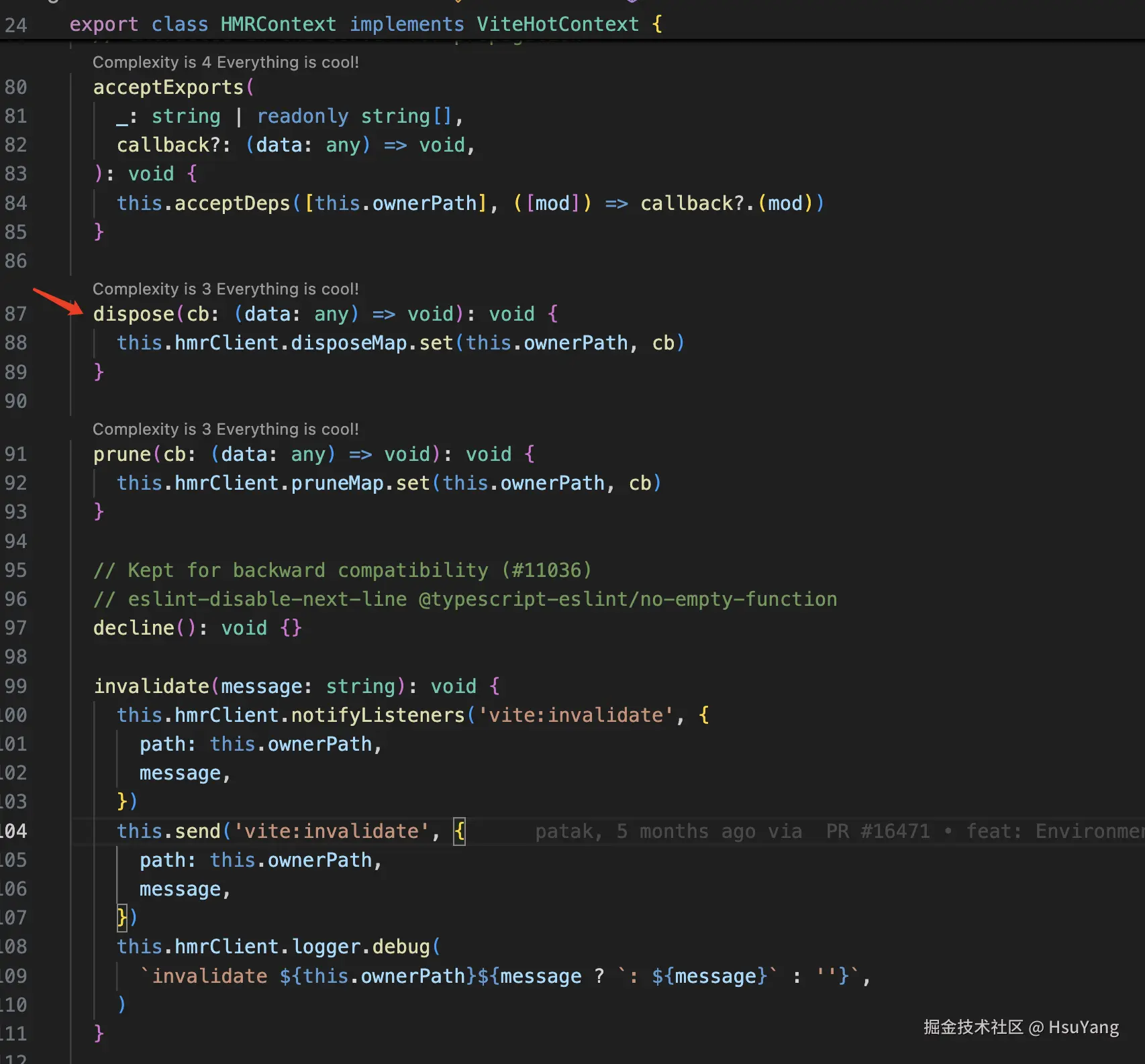This screenshot has height=1064, width=1145.
Task: Click the acceptDeps call on line 84
Action: click(232, 203)
